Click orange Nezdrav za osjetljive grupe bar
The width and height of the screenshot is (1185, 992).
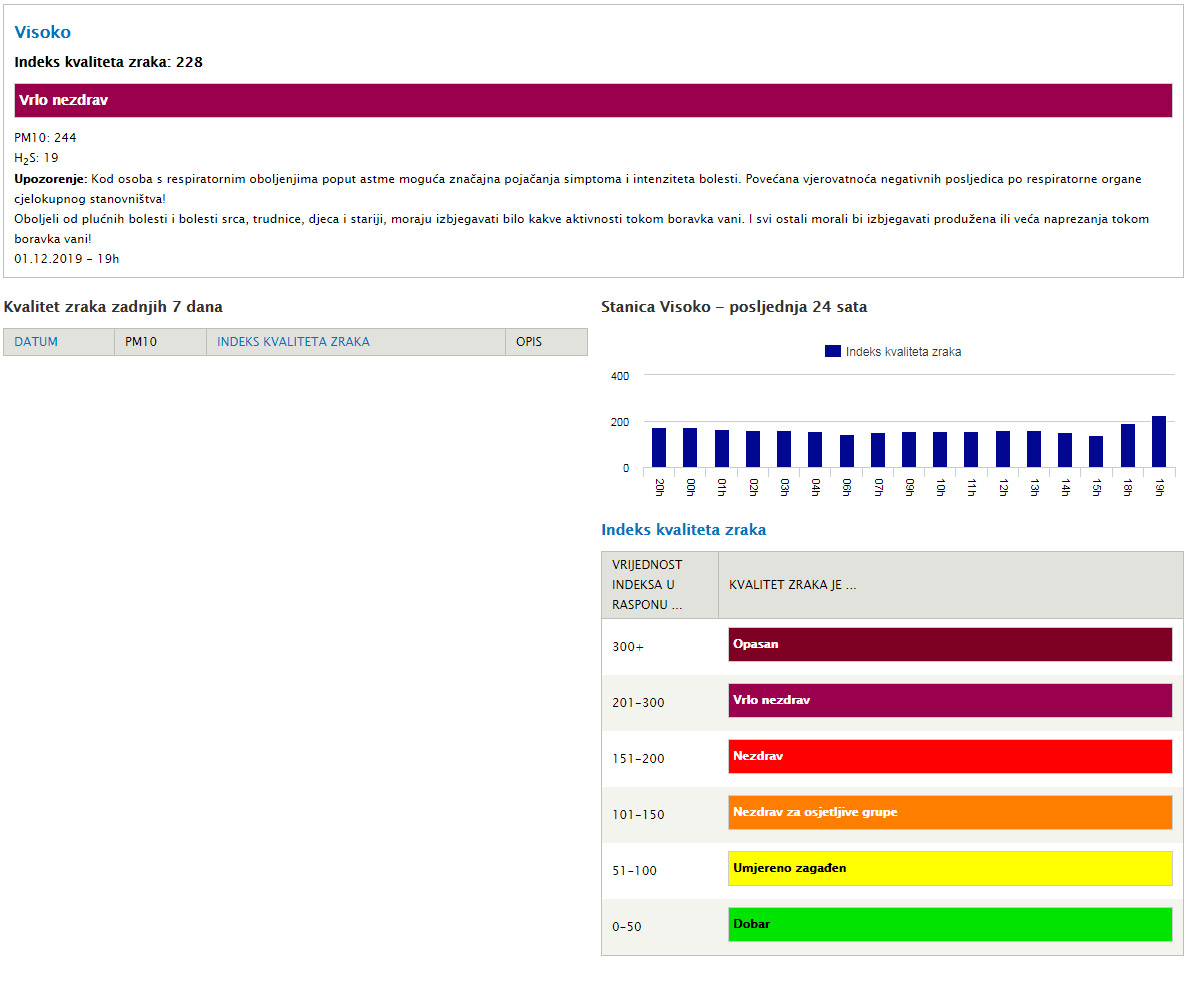click(949, 813)
